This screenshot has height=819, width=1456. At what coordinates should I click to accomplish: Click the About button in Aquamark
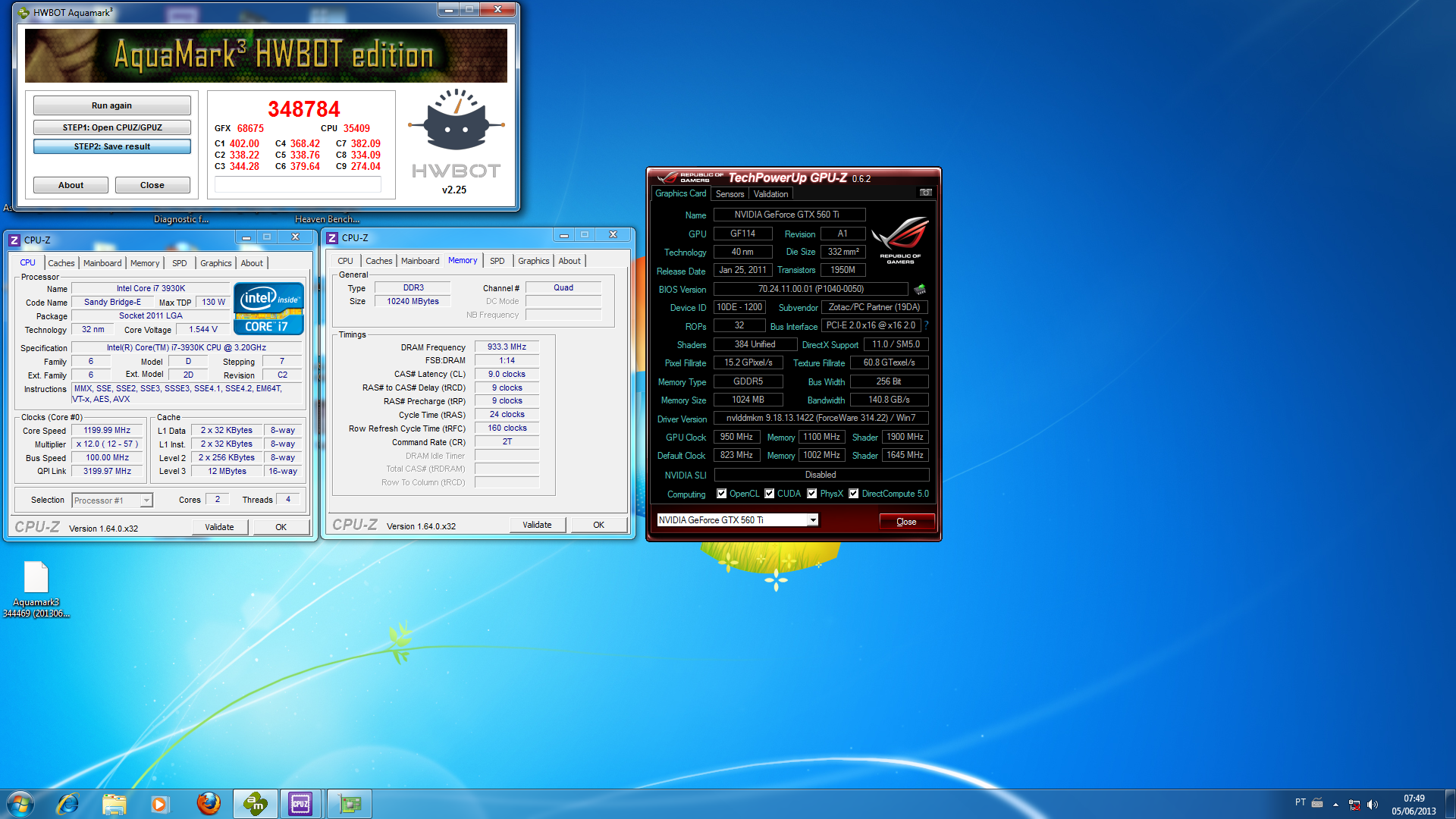(x=71, y=185)
